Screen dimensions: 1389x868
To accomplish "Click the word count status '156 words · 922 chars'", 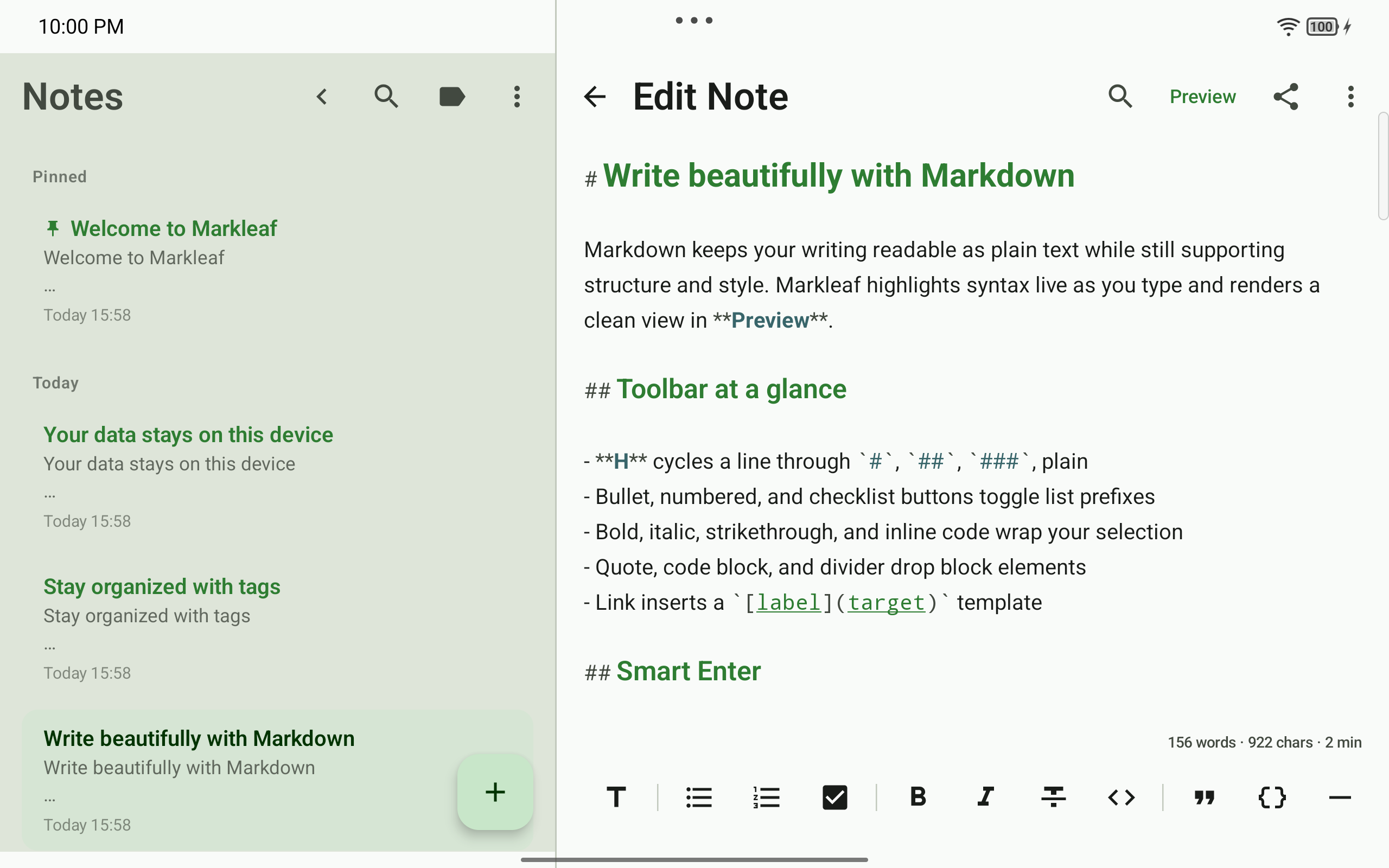I will 1240,742.
